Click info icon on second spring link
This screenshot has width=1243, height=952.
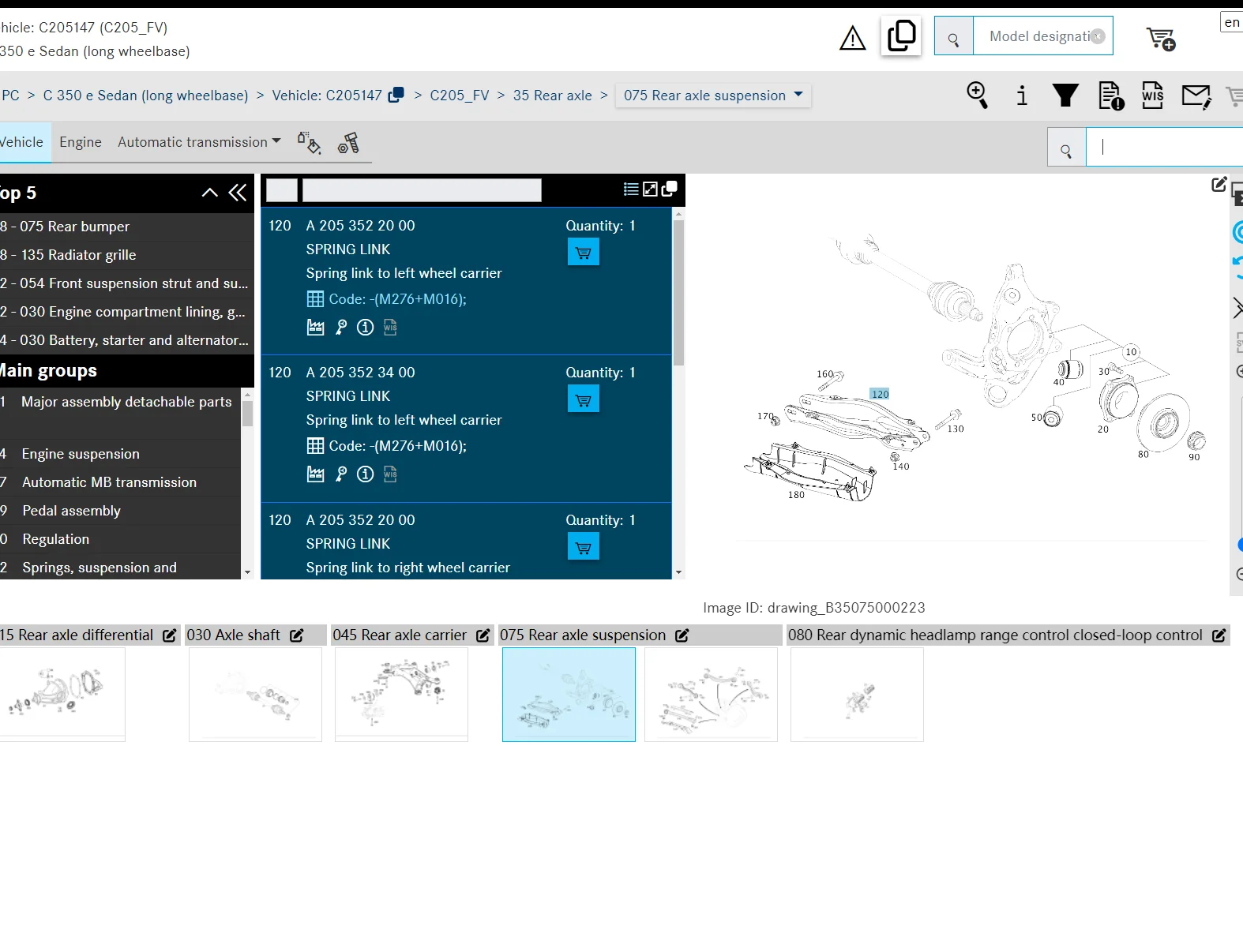click(x=365, y=474)
